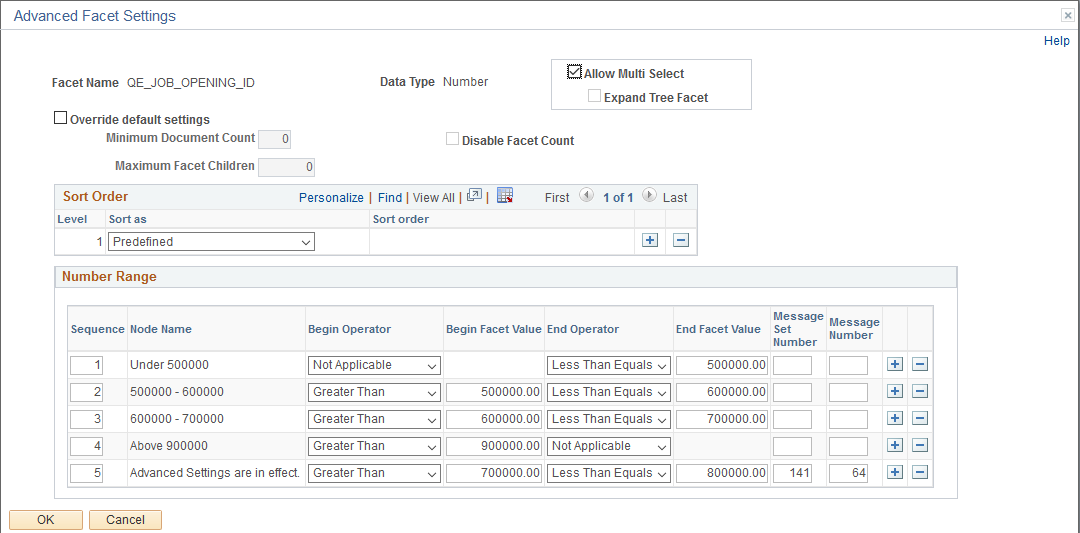Delete the 500000 - 600000 range row
This screenshot has height=533, width=1080.
coord(920,391)
